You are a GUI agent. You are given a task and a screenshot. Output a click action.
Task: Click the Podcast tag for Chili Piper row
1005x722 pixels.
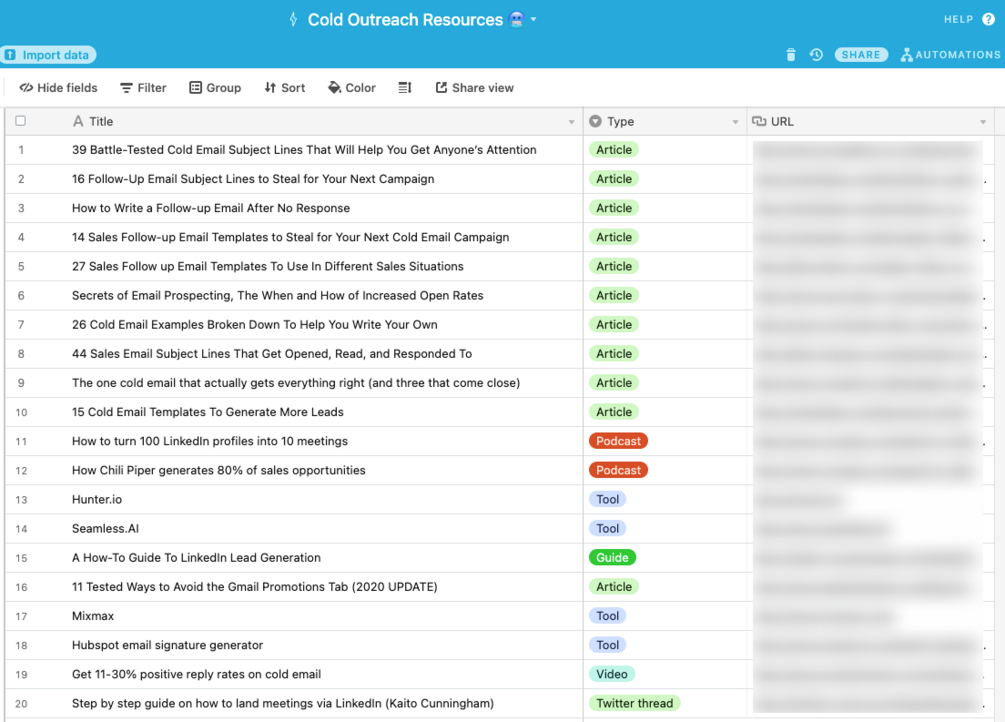pyautogui.click(x=618, y=471)
